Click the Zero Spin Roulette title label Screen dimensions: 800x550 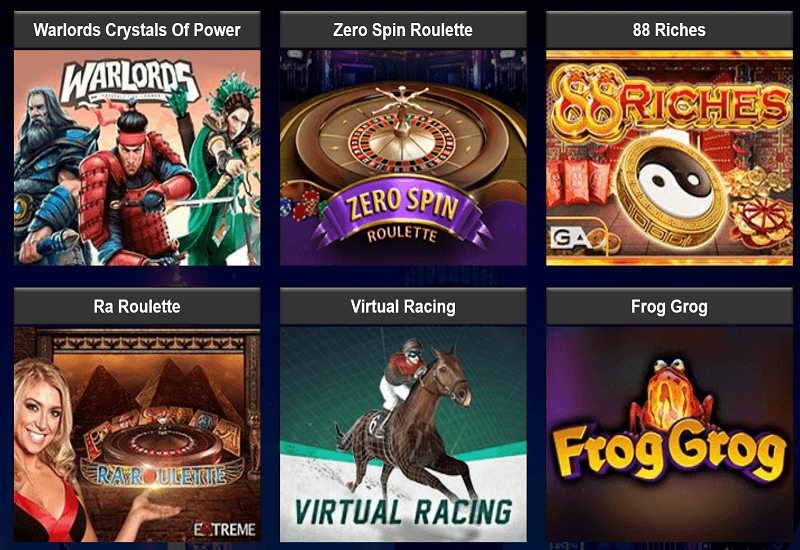pyautogui.click(x=403, y=30)
